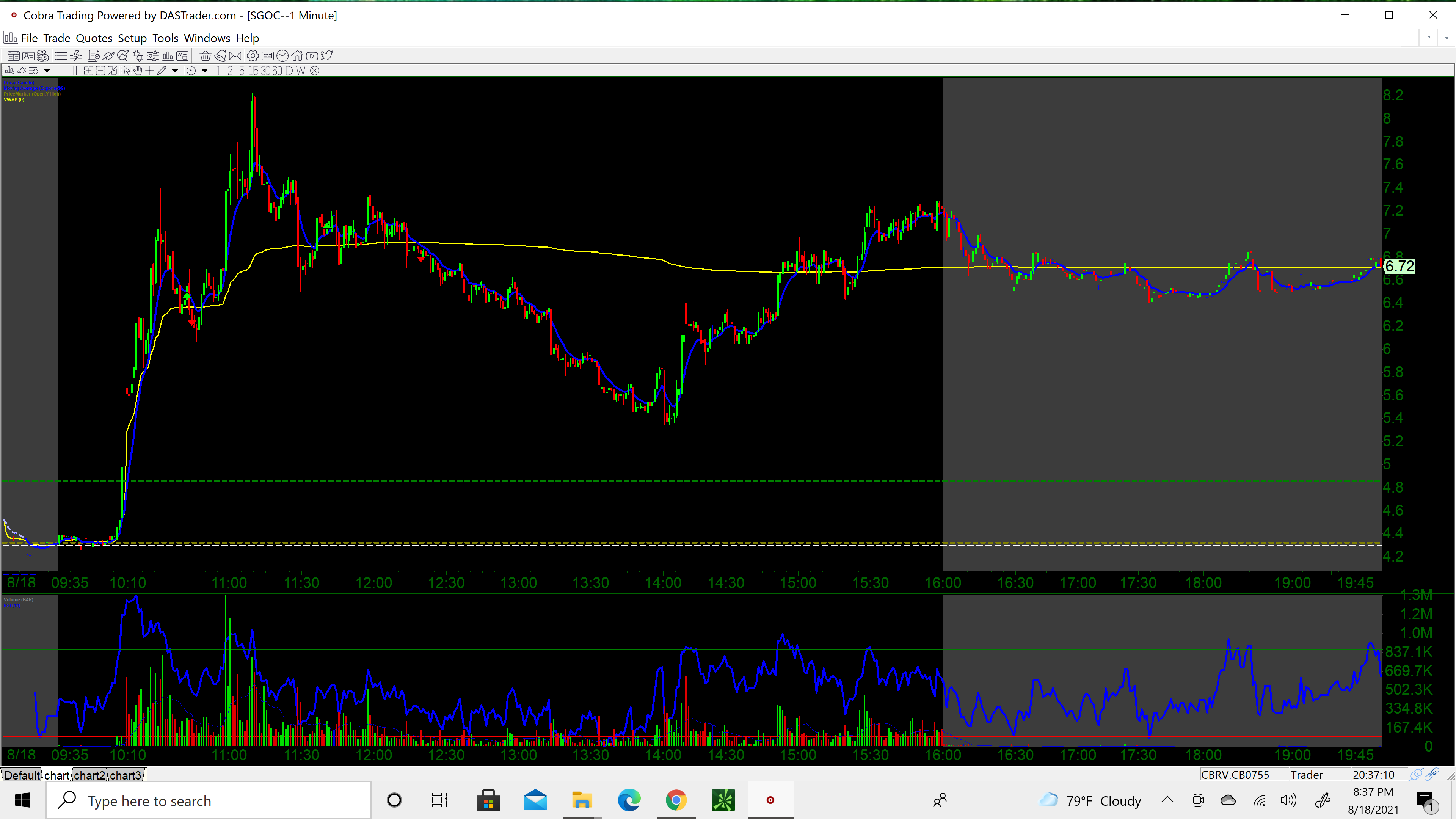Set the chart to 15 minute timeframe
Image resolution: width=1456 pixels, height=819 pixels.
pos(254,71)
